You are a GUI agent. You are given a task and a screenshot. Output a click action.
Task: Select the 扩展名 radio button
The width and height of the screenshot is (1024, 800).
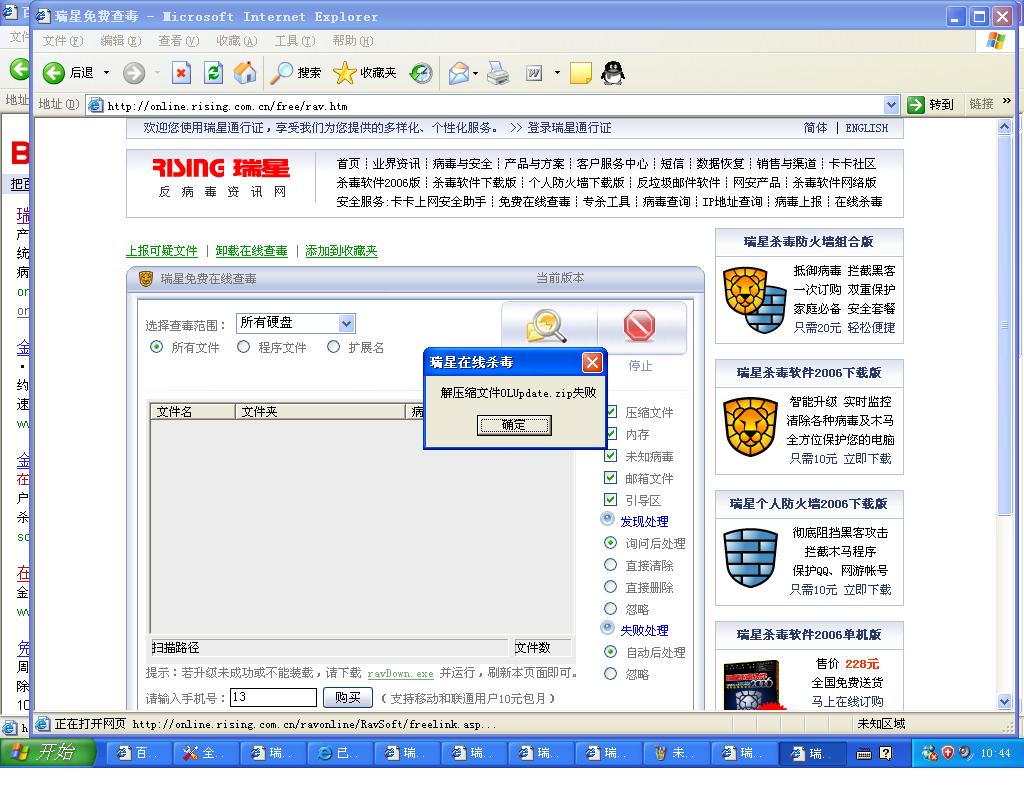pos(333,347)
